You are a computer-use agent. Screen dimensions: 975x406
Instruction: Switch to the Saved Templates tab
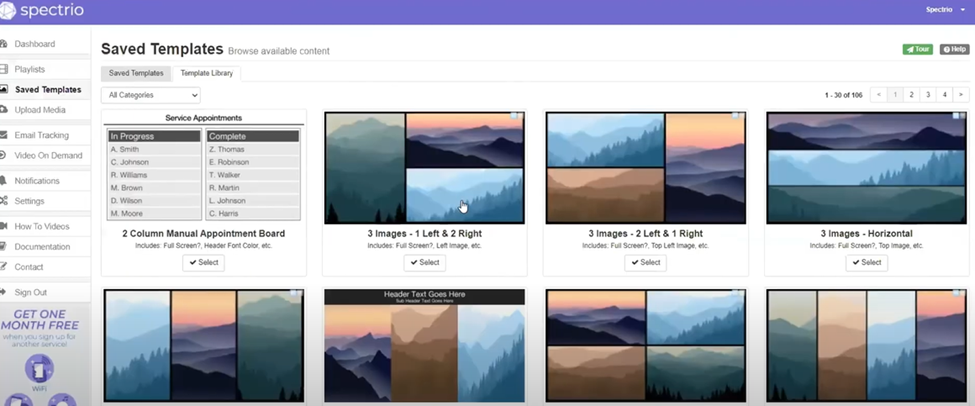pos(136,73)
